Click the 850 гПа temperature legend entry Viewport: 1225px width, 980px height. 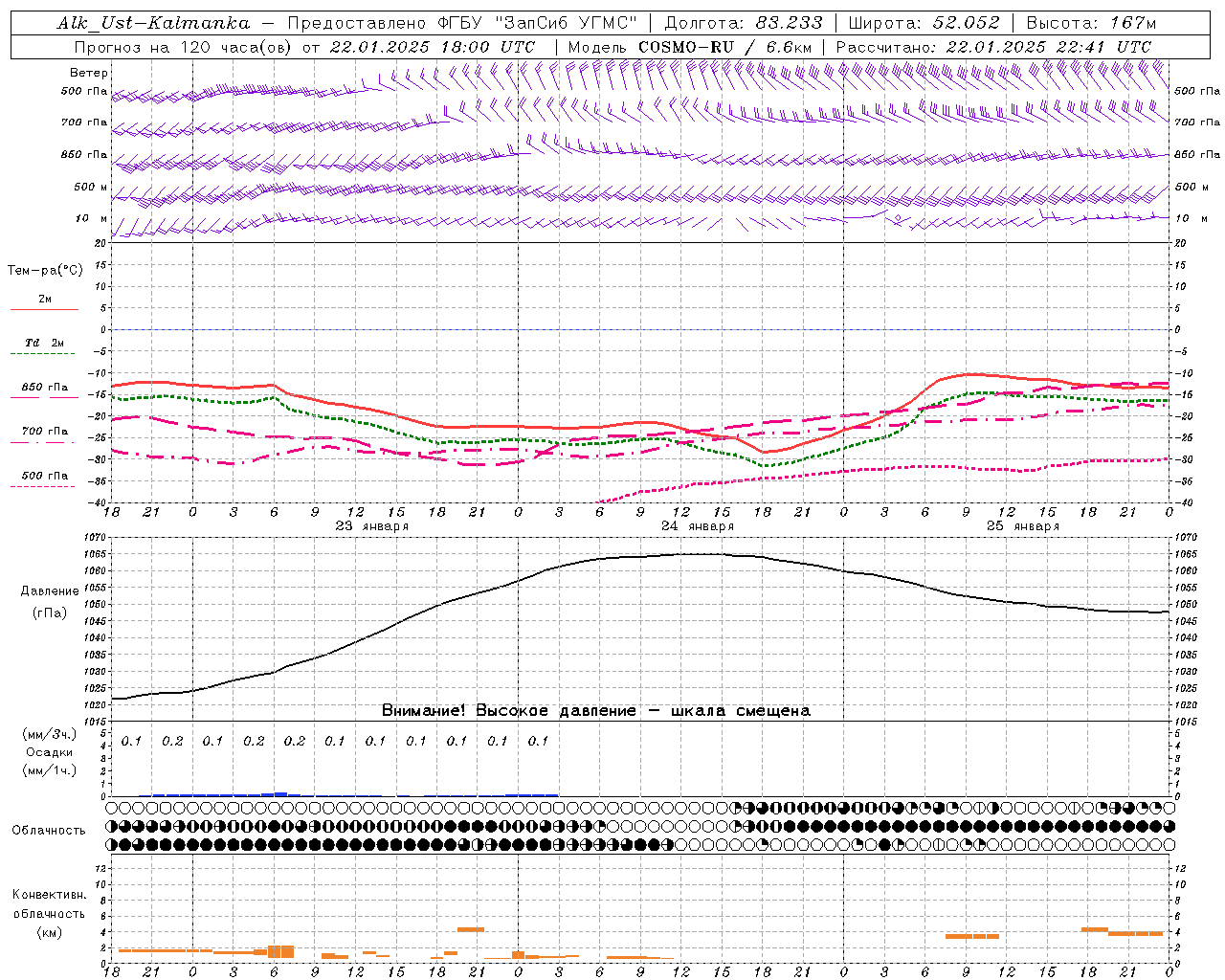(45, 388)
